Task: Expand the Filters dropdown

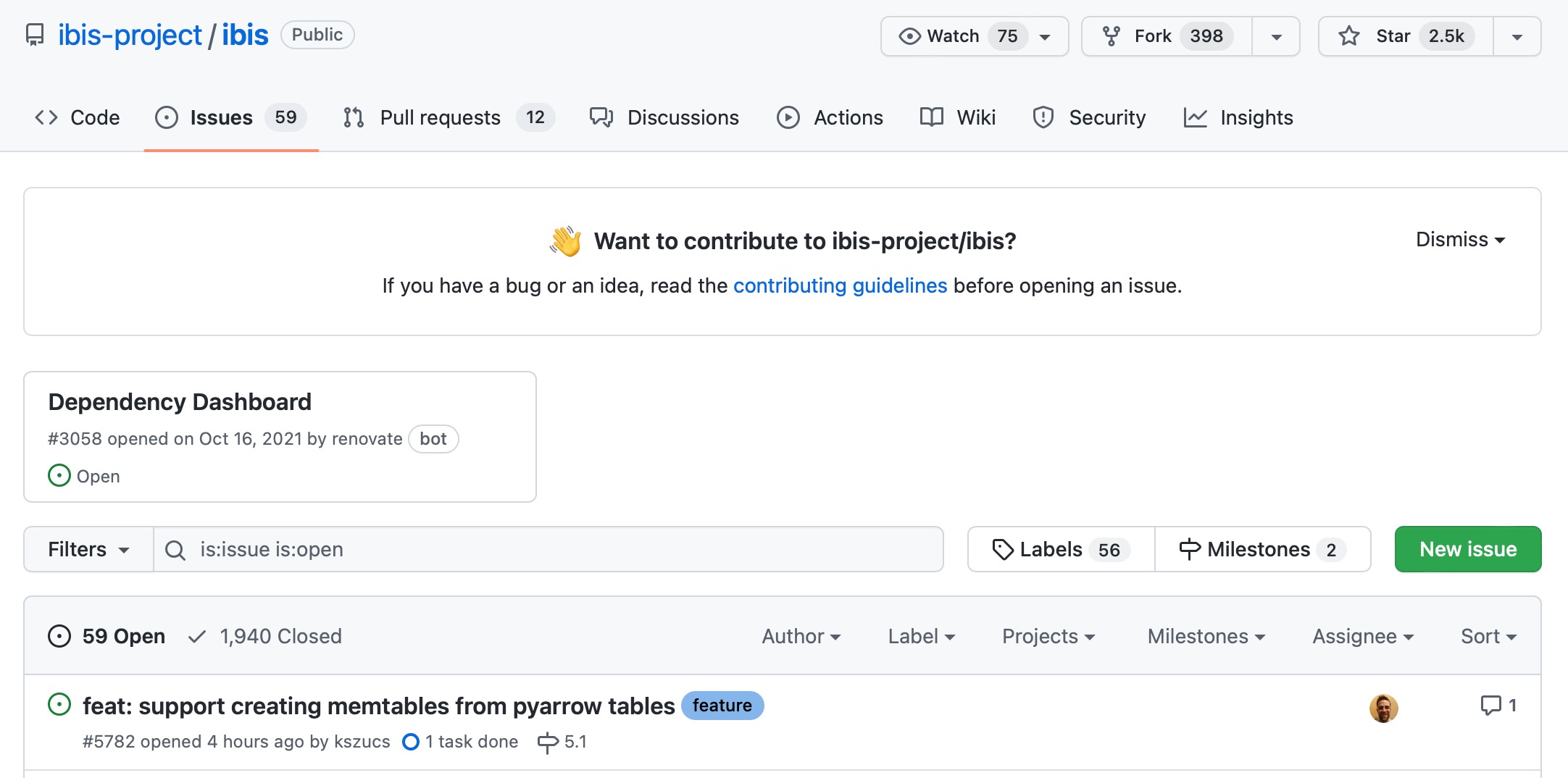Action: click(x=88, y=550)
